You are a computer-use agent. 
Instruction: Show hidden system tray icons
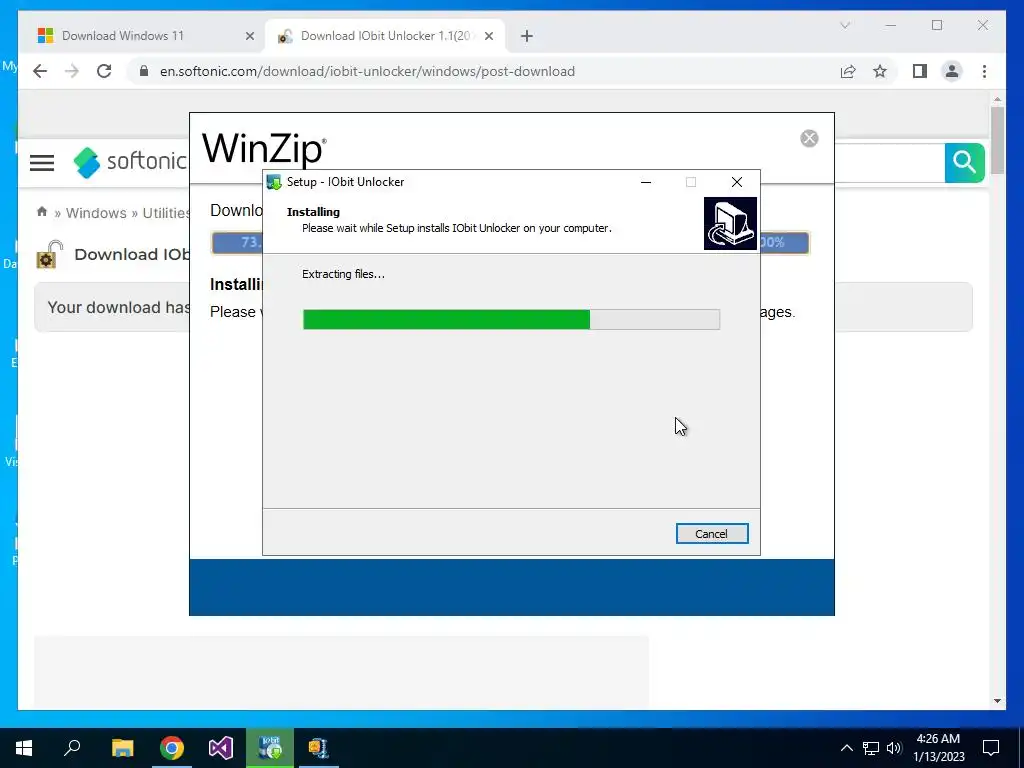point(846,748)
